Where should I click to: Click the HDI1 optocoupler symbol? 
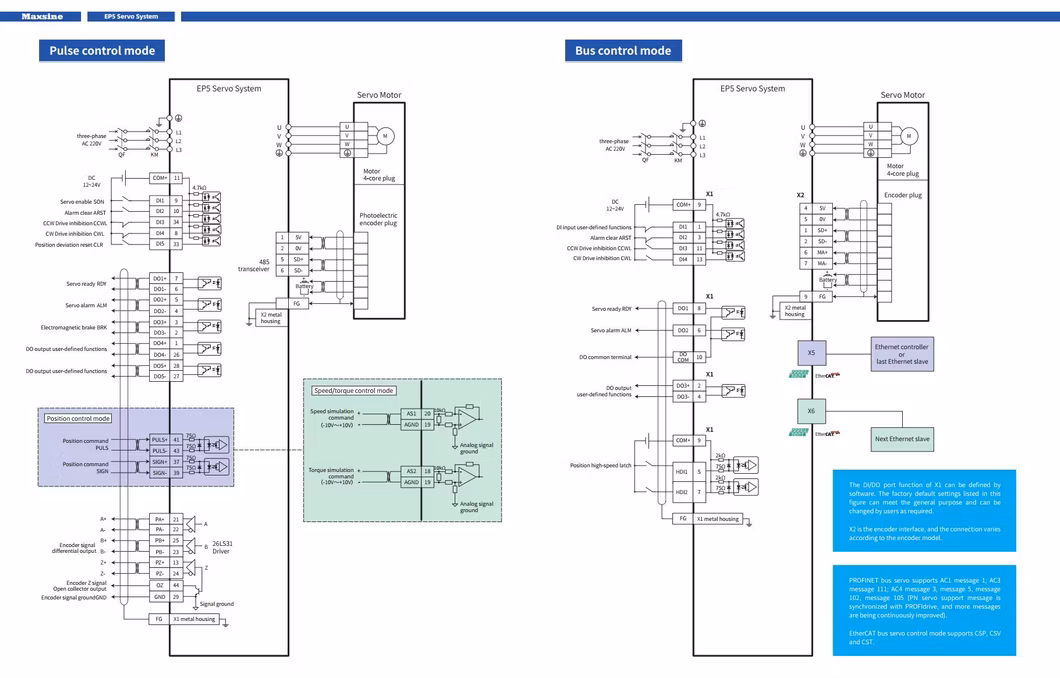[x=744, y=465]
